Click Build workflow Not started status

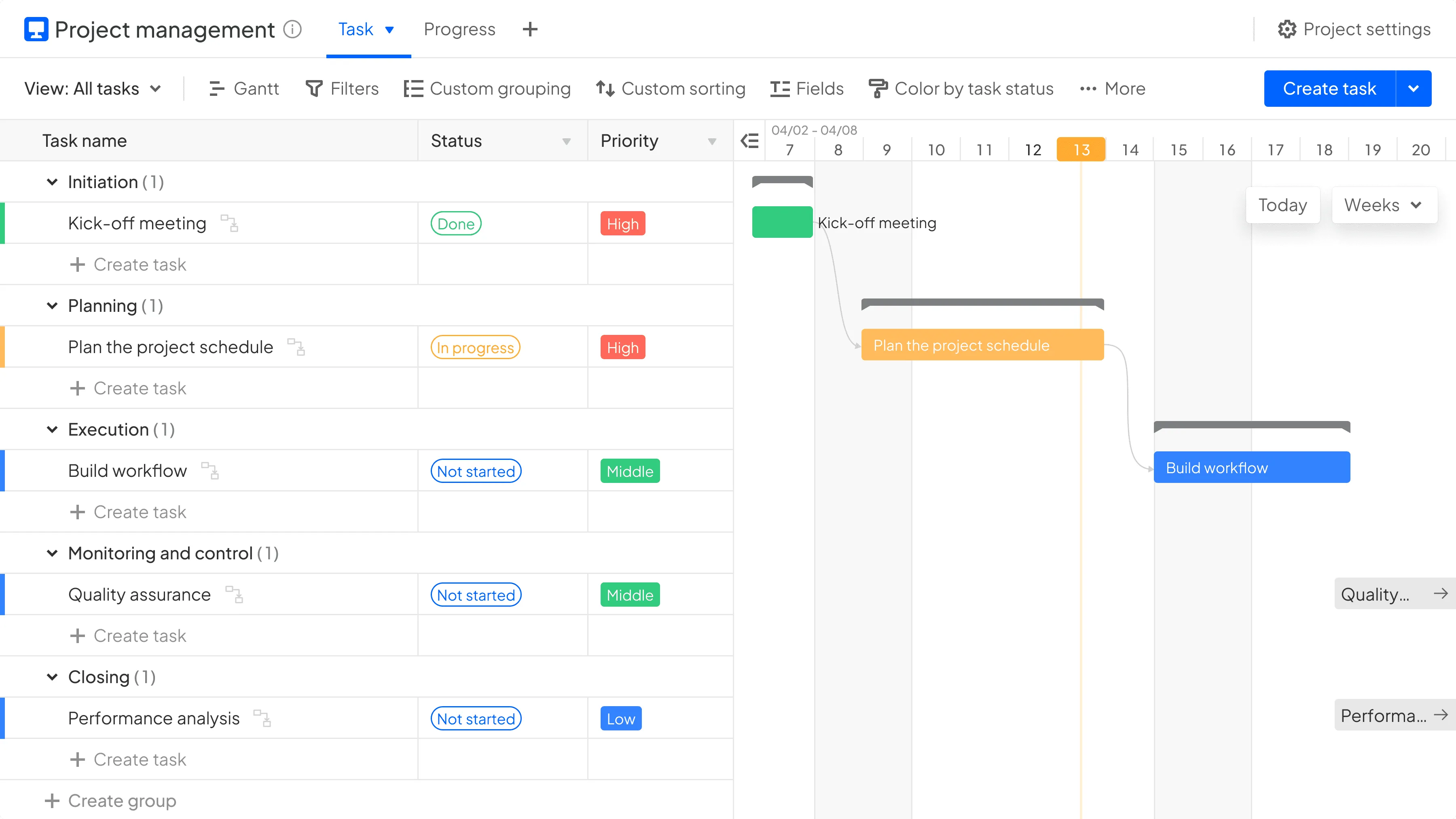click(x=476, y=471)
